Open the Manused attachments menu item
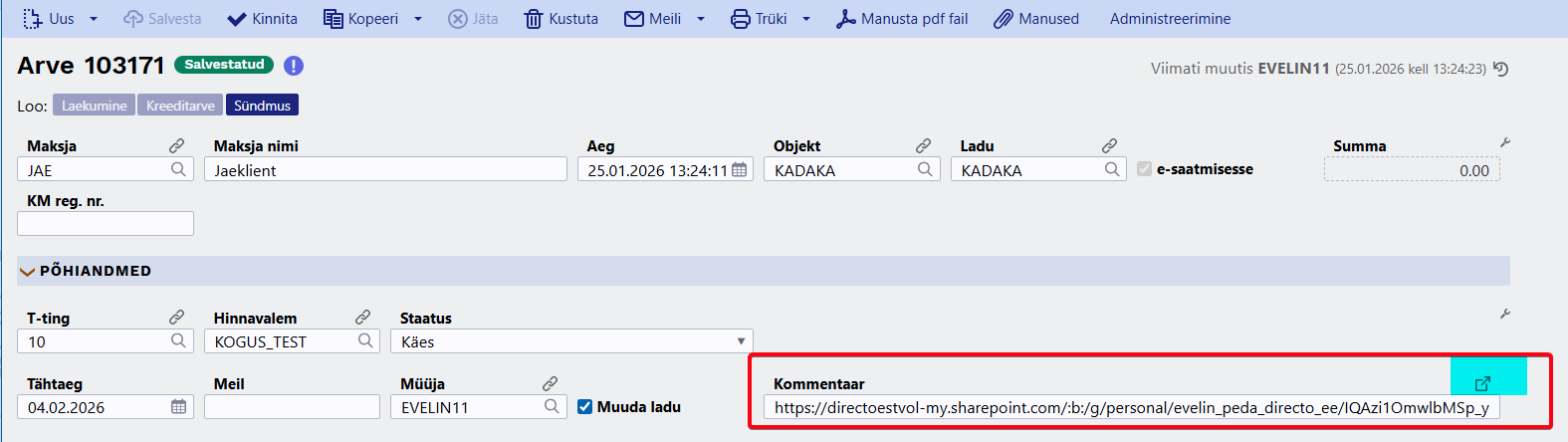 tap(1036, 19)
